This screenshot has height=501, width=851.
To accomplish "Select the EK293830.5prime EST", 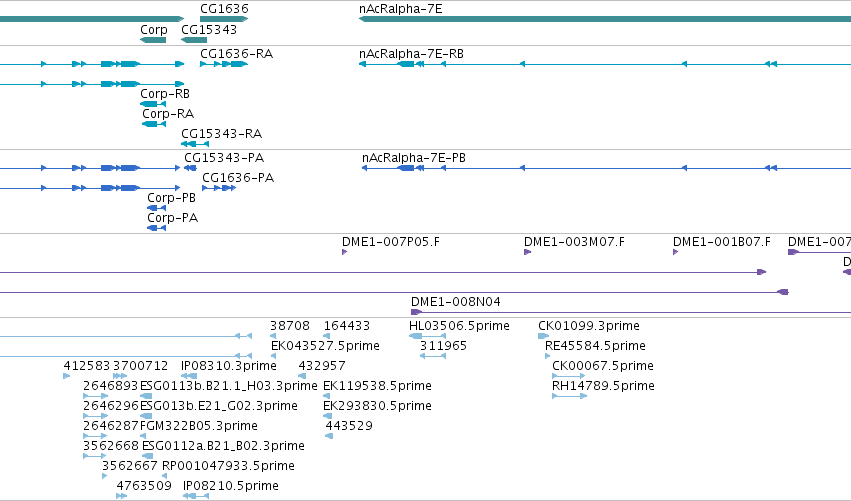I will pos(327,416).
